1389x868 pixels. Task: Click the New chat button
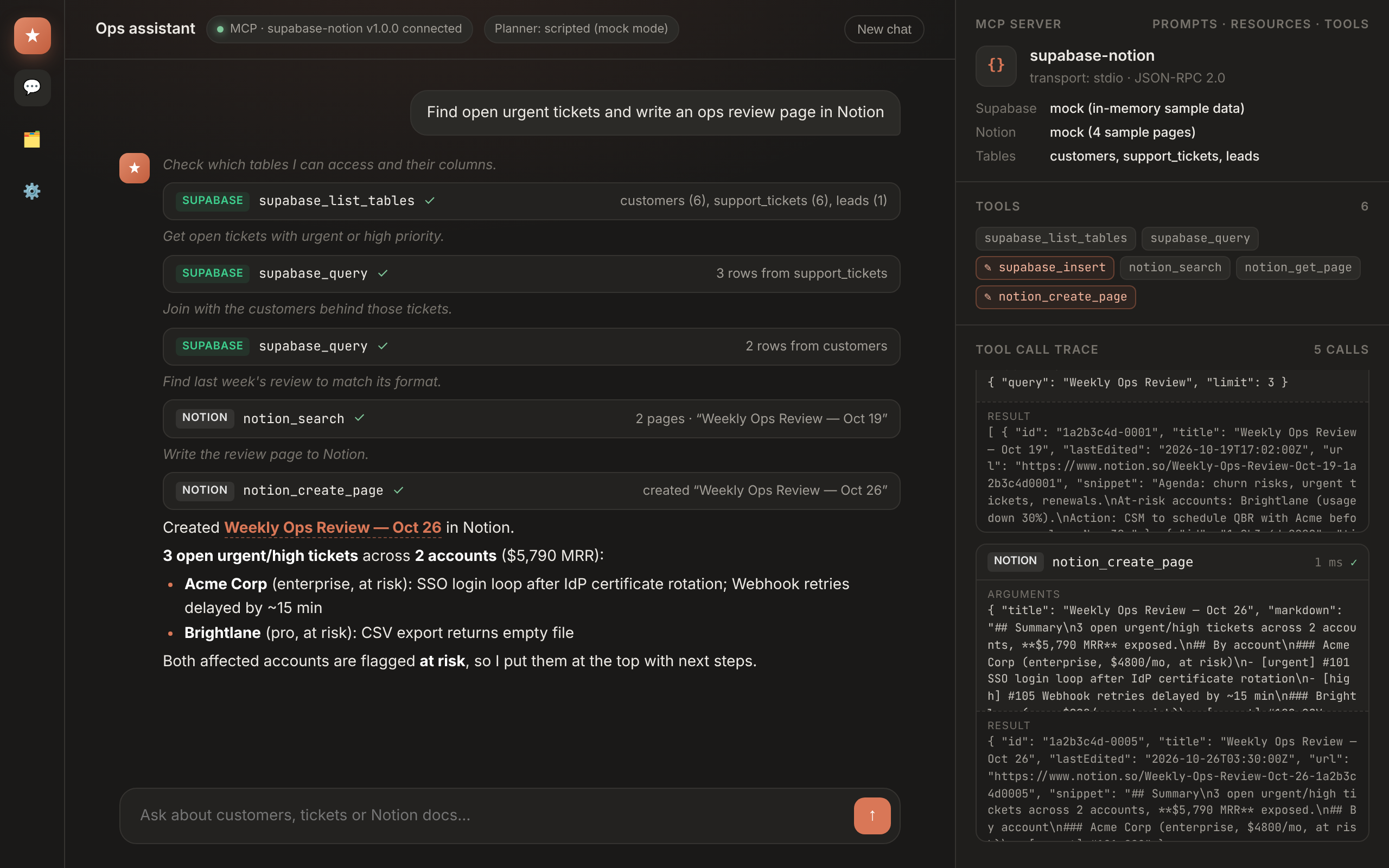pos(884,29)
